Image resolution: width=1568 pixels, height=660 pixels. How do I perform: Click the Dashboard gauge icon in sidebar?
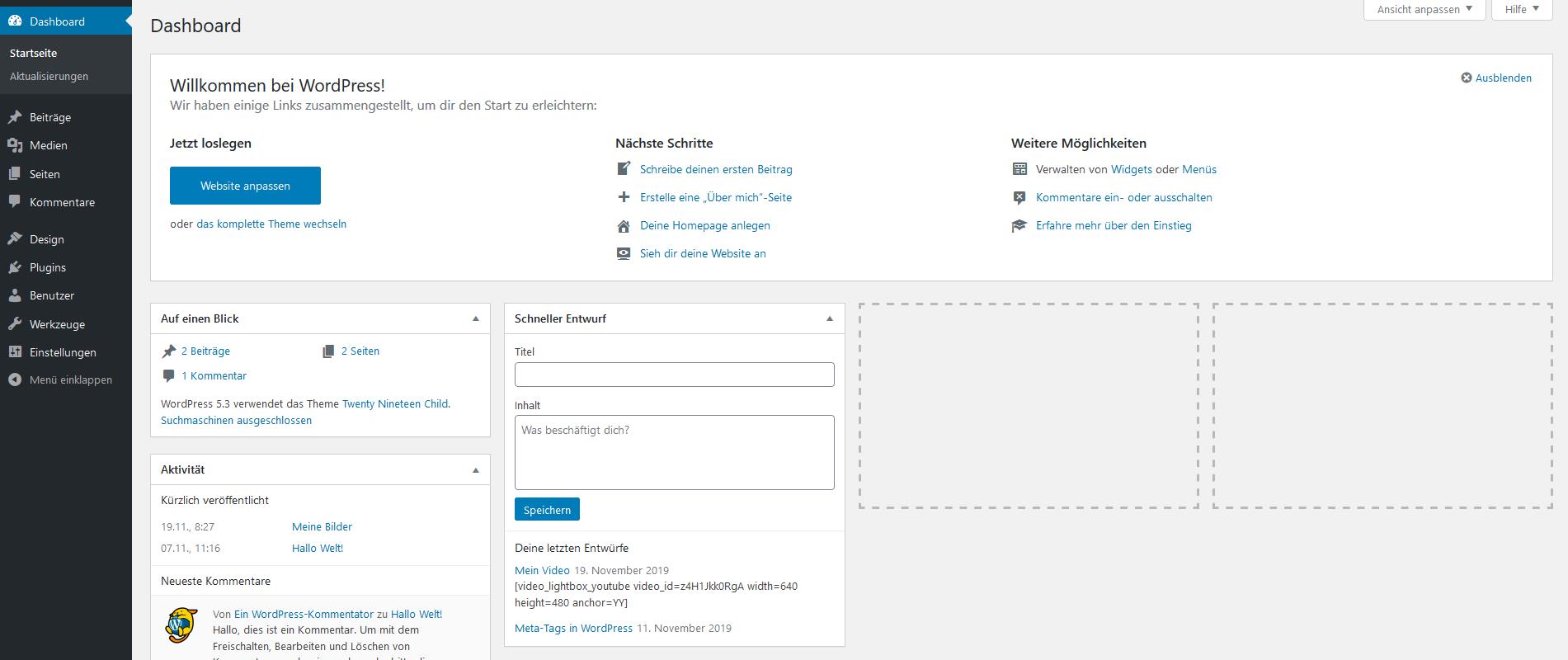point(15,21)
